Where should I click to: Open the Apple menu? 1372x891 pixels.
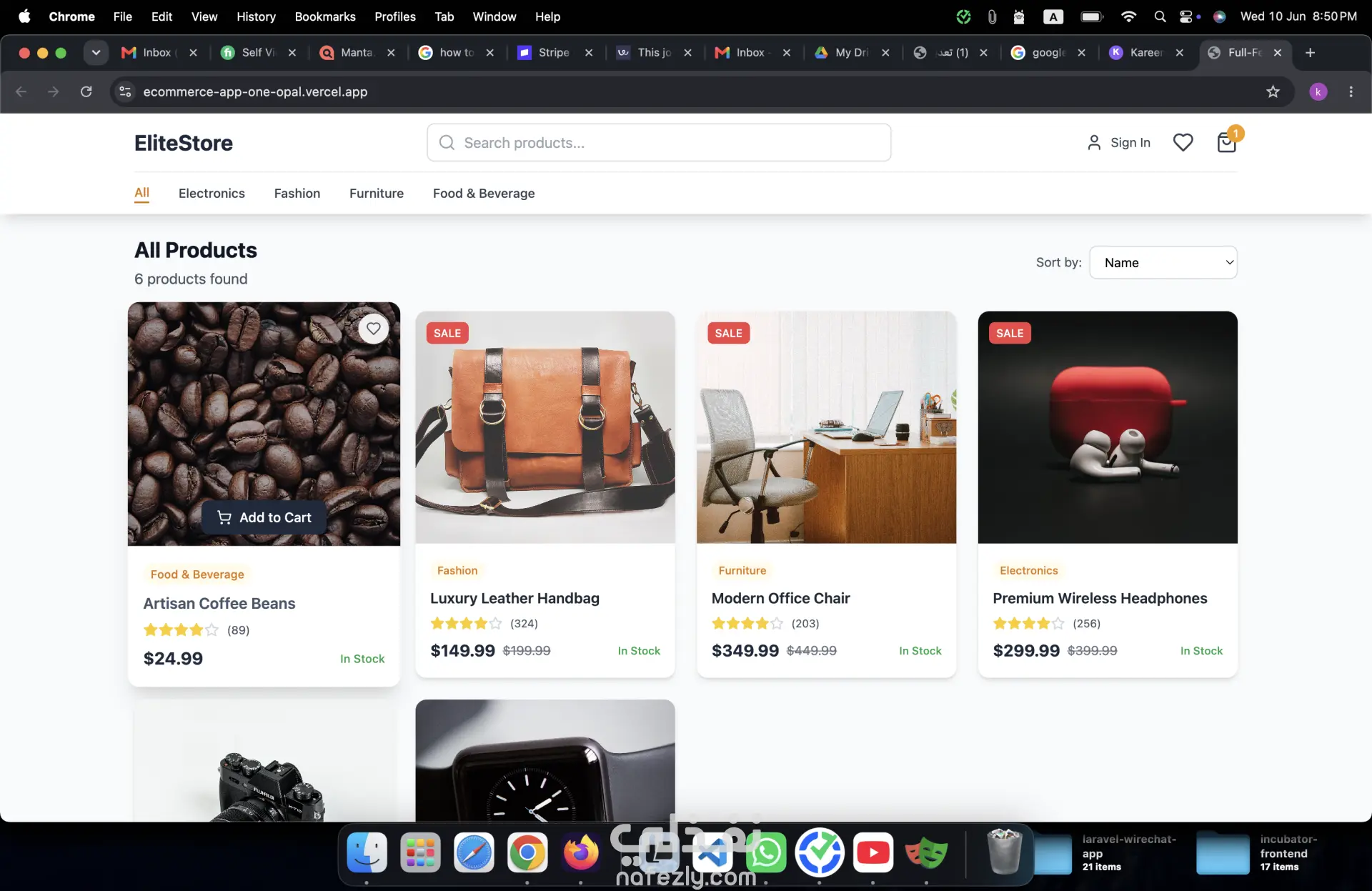click(24, 16)
